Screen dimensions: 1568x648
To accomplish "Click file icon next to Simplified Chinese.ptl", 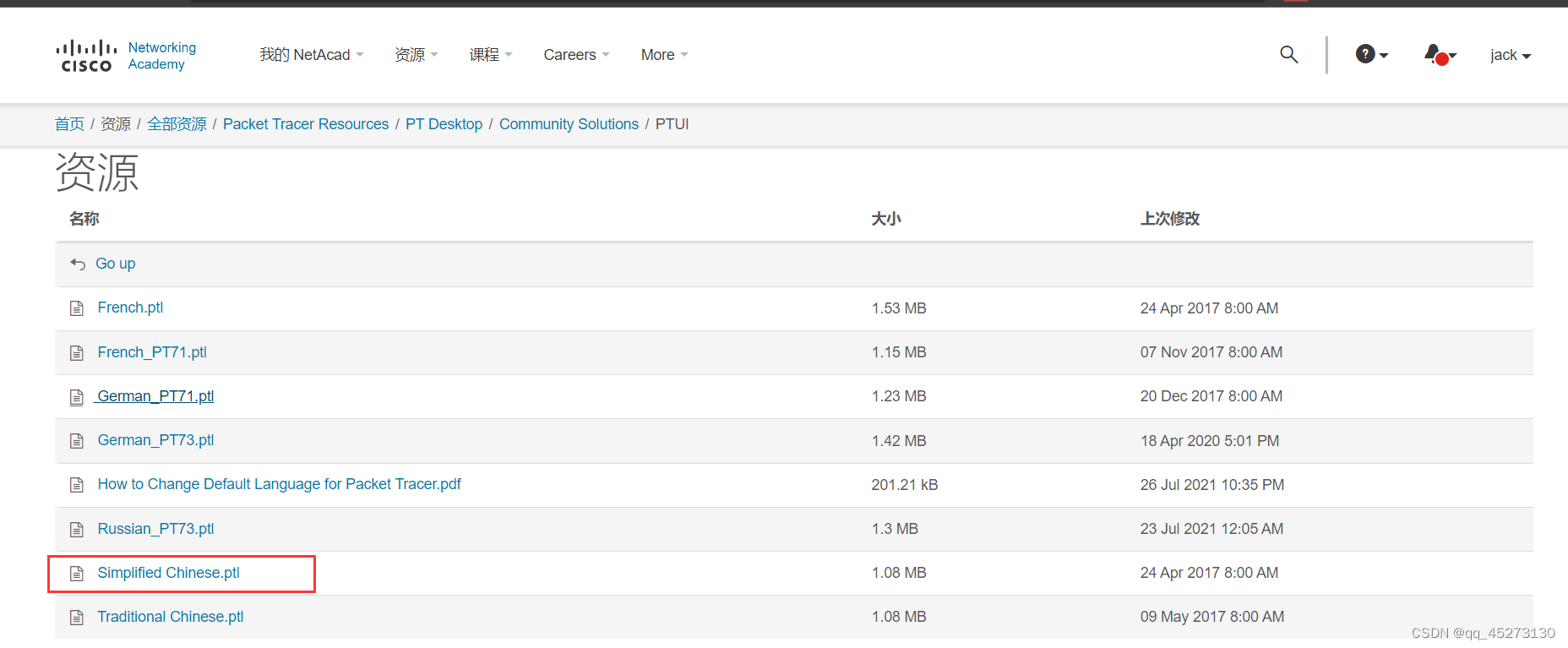I will point(77,574).
